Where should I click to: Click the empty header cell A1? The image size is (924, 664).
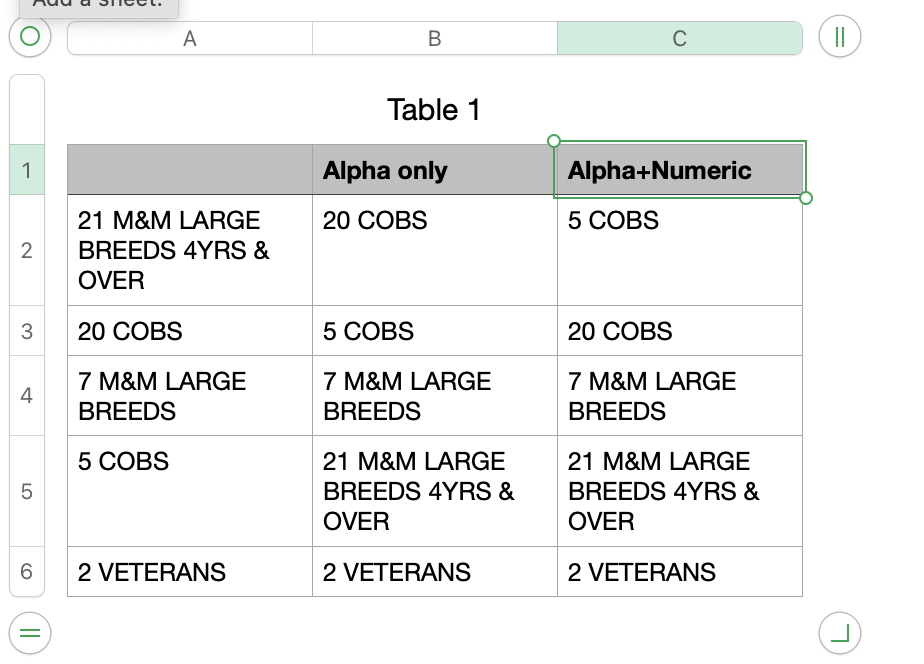coord(190,170)
